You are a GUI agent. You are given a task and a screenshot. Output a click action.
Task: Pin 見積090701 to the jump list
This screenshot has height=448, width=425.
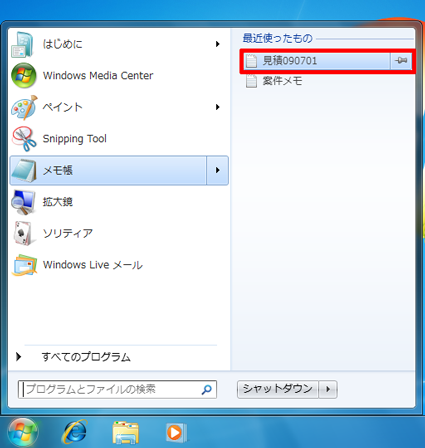401,61
